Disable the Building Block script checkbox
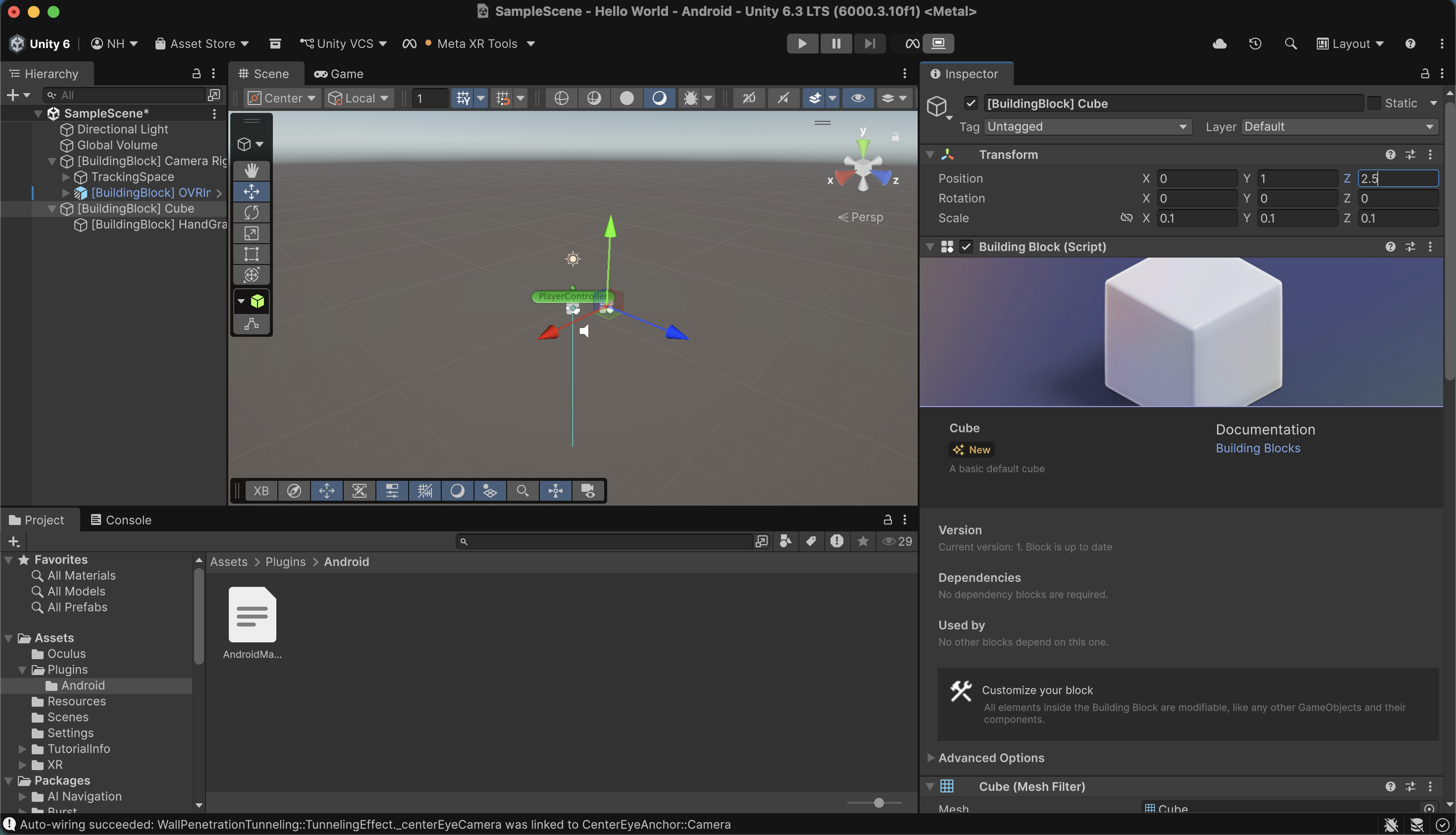 click(x=966, y=247)
